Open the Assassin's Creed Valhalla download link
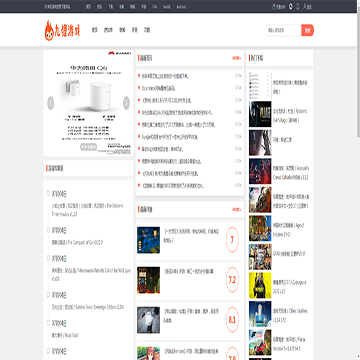The height and width of the screenshot is (360, 360). point(291,173)
